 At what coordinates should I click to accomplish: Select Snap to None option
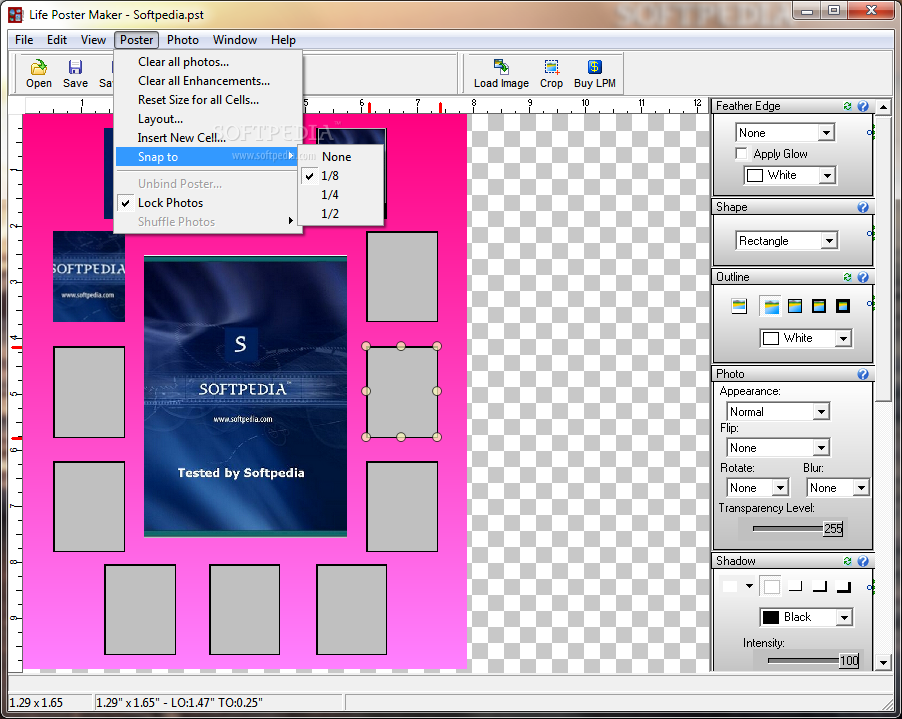337,156
